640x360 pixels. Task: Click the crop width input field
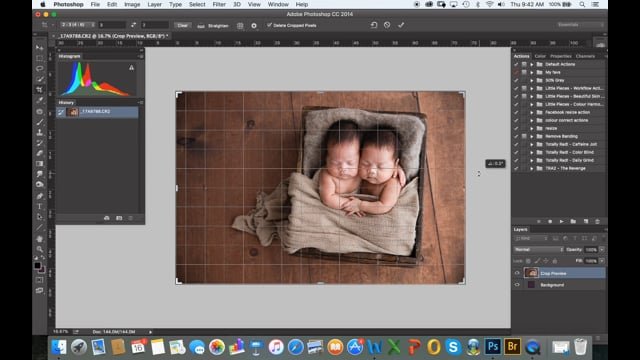(x=112, y=25)
